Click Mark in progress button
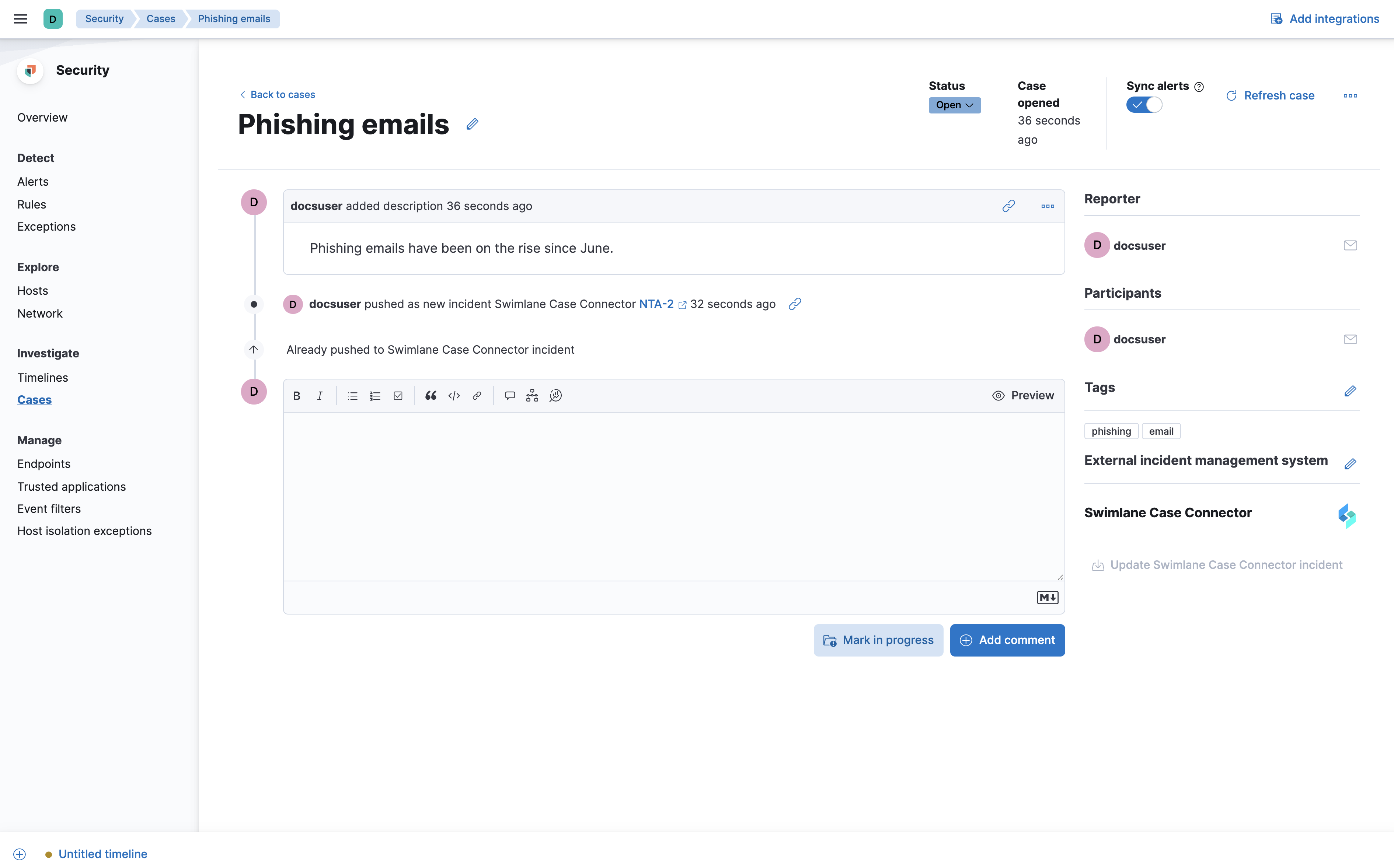The width and height of the screenshot is (1394, 868). 878,640
